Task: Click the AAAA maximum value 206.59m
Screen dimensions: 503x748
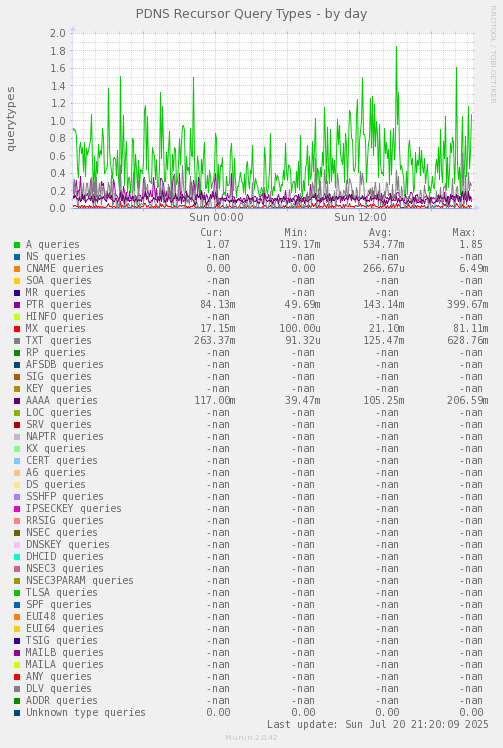Action: [468, 401]
